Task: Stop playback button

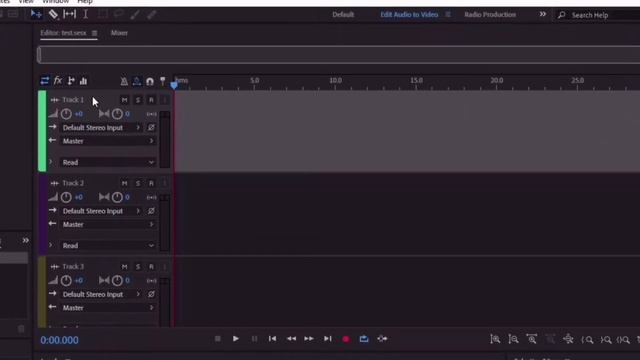Action: coord(218,339)
